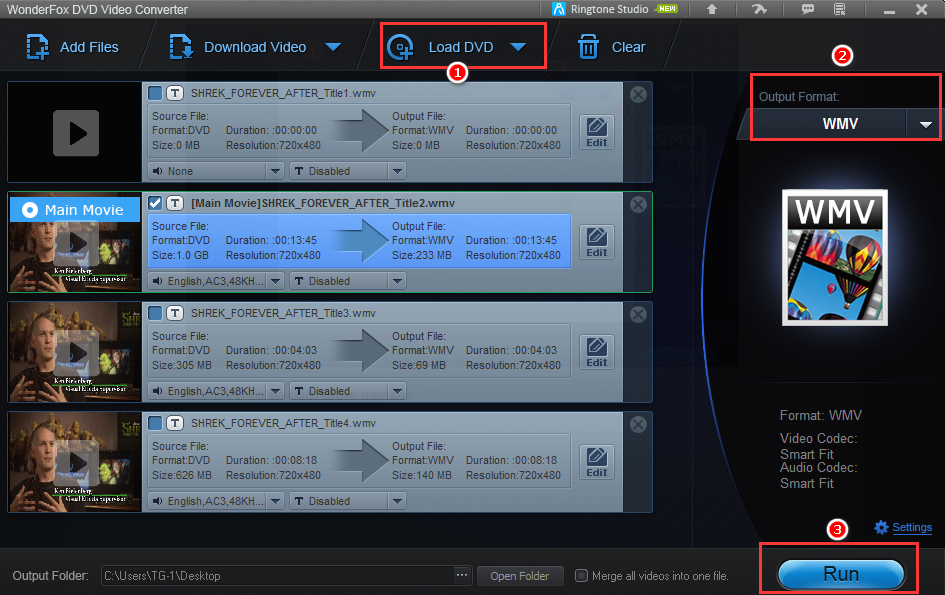Click the Open Folder button
The height and width of the screenshot is (595, 945).
[520, 576]
